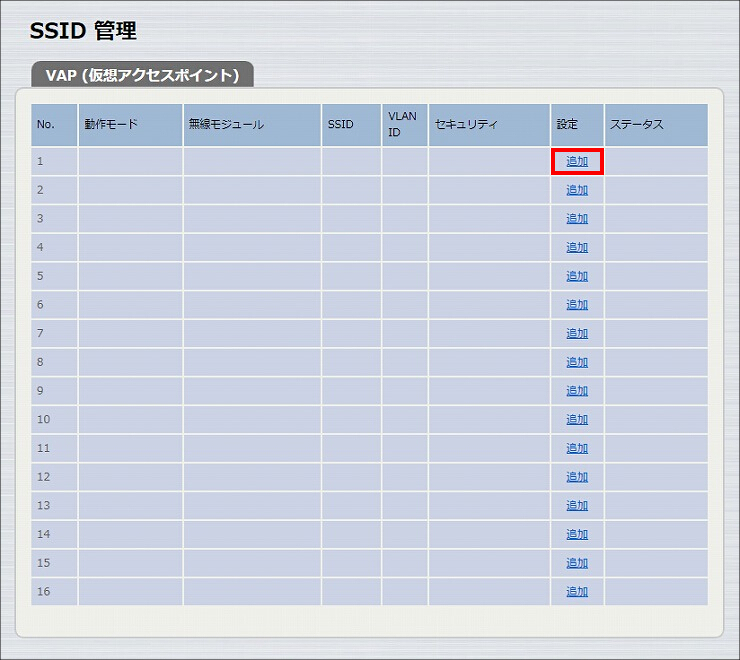740x660 pixels.
Task: Click the 設定 column header
Action: coord(577,125)
